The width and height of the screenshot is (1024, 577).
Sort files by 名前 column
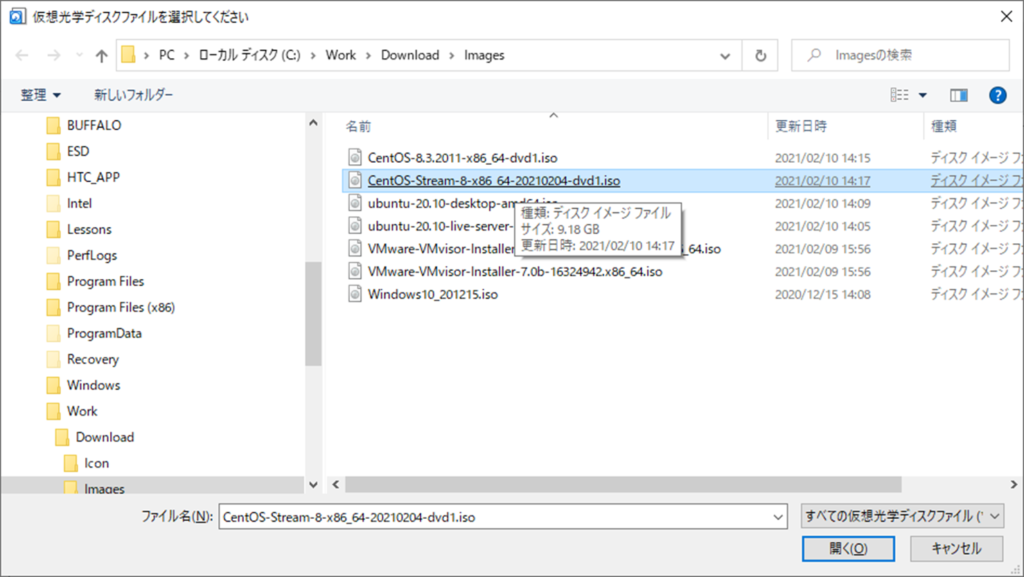(x=358, y=127)
